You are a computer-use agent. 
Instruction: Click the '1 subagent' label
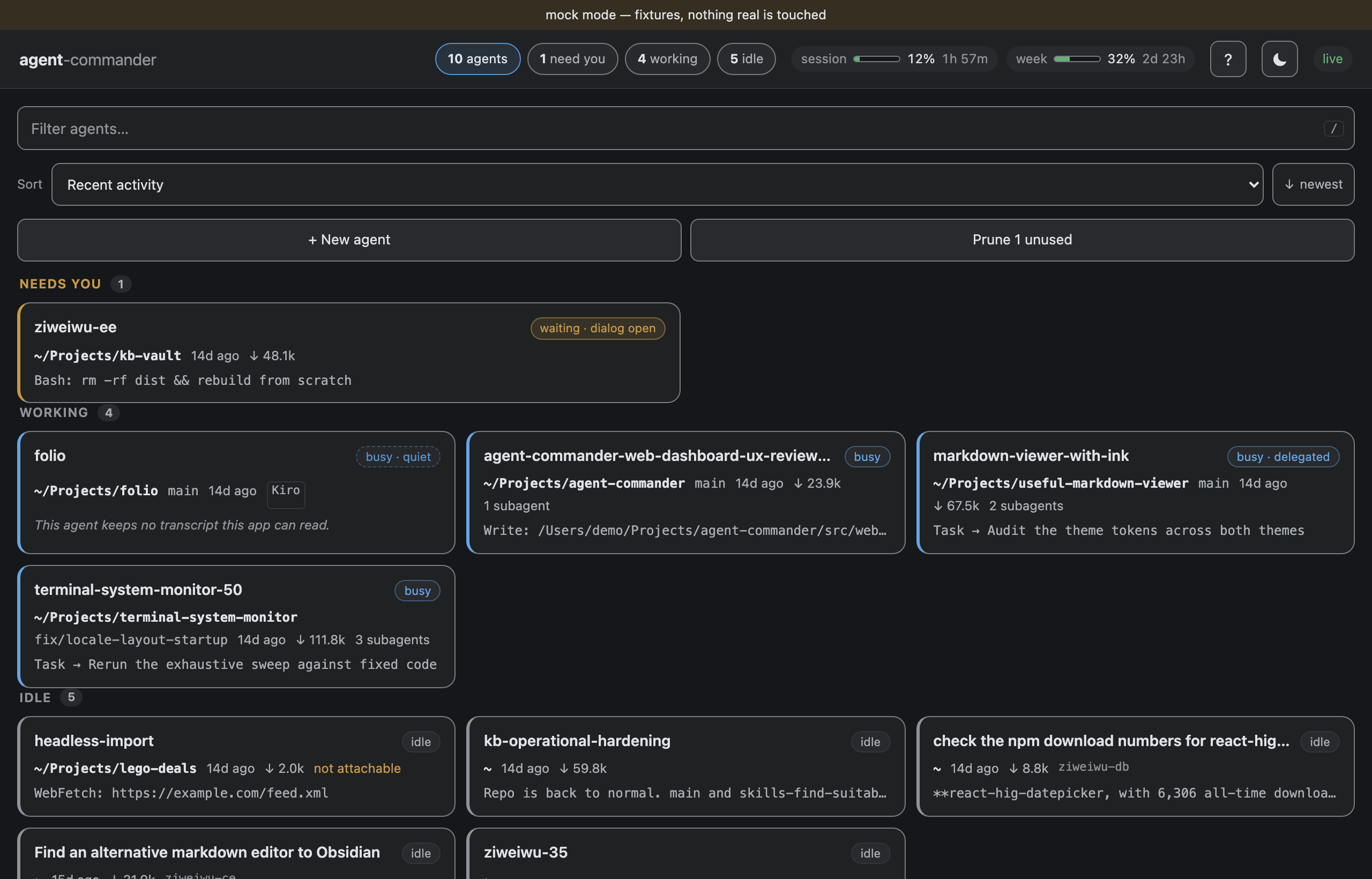(x=517, y=506)
